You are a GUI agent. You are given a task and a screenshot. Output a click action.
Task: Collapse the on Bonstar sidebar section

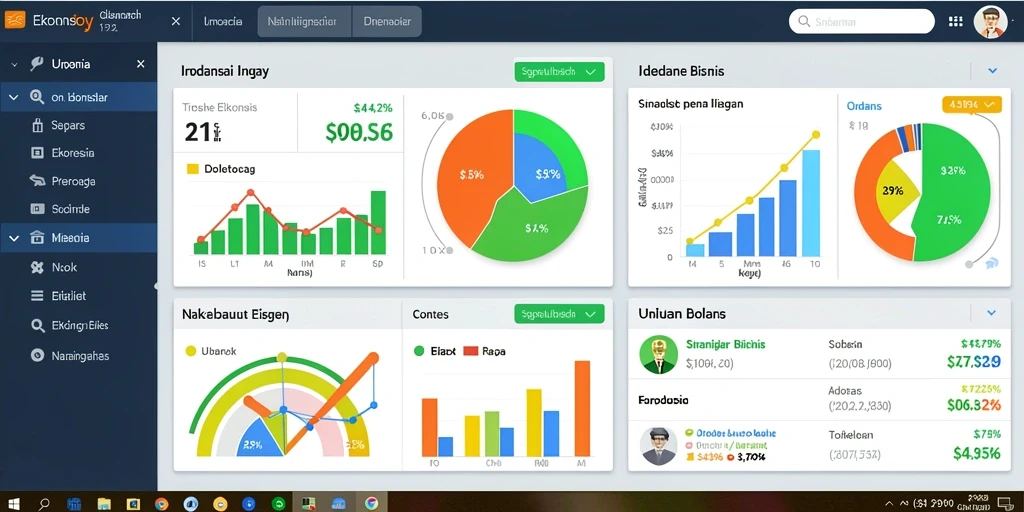[13, 97]
